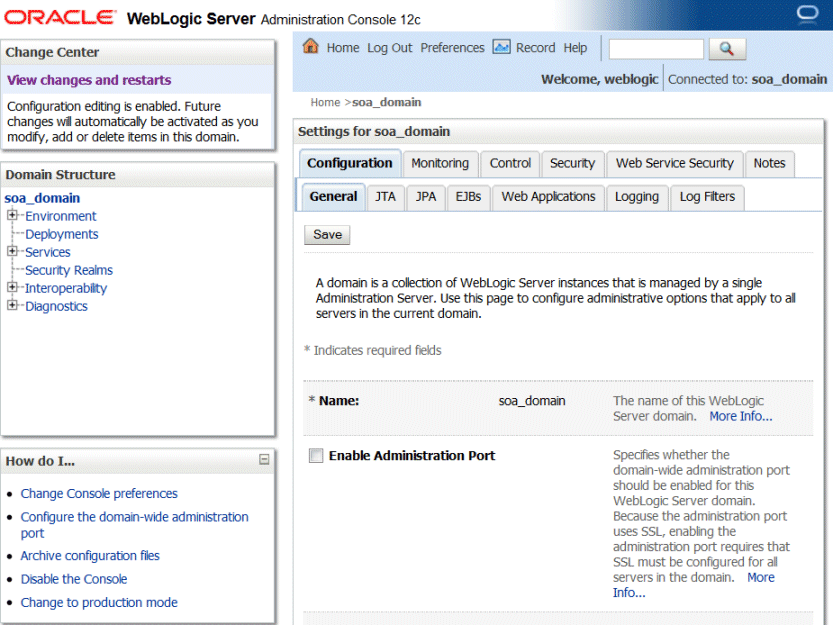
Task: Open Preferences link
Action: [x=452, y=48]
